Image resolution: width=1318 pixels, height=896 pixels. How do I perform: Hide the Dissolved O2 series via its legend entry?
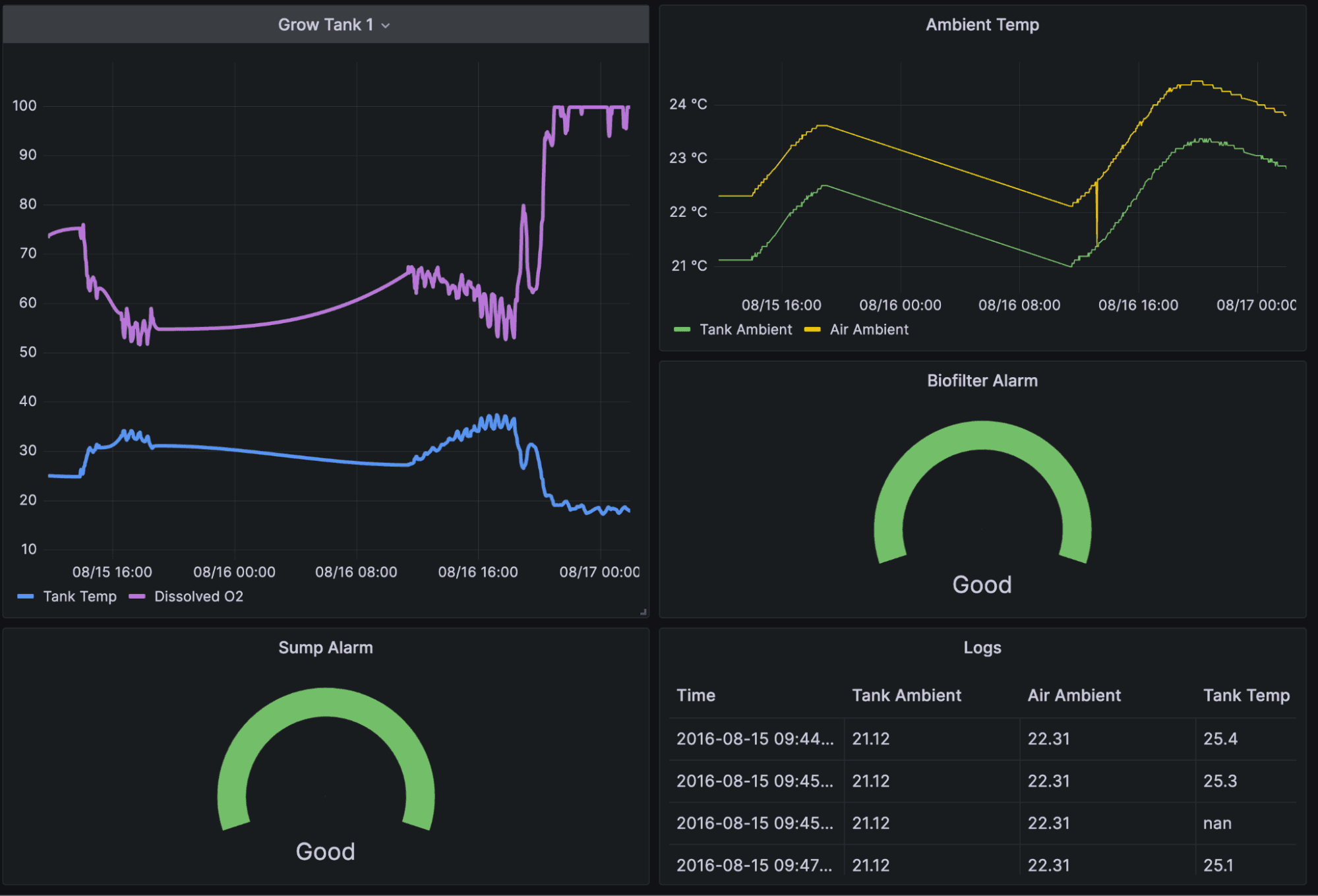click(198, 596)
